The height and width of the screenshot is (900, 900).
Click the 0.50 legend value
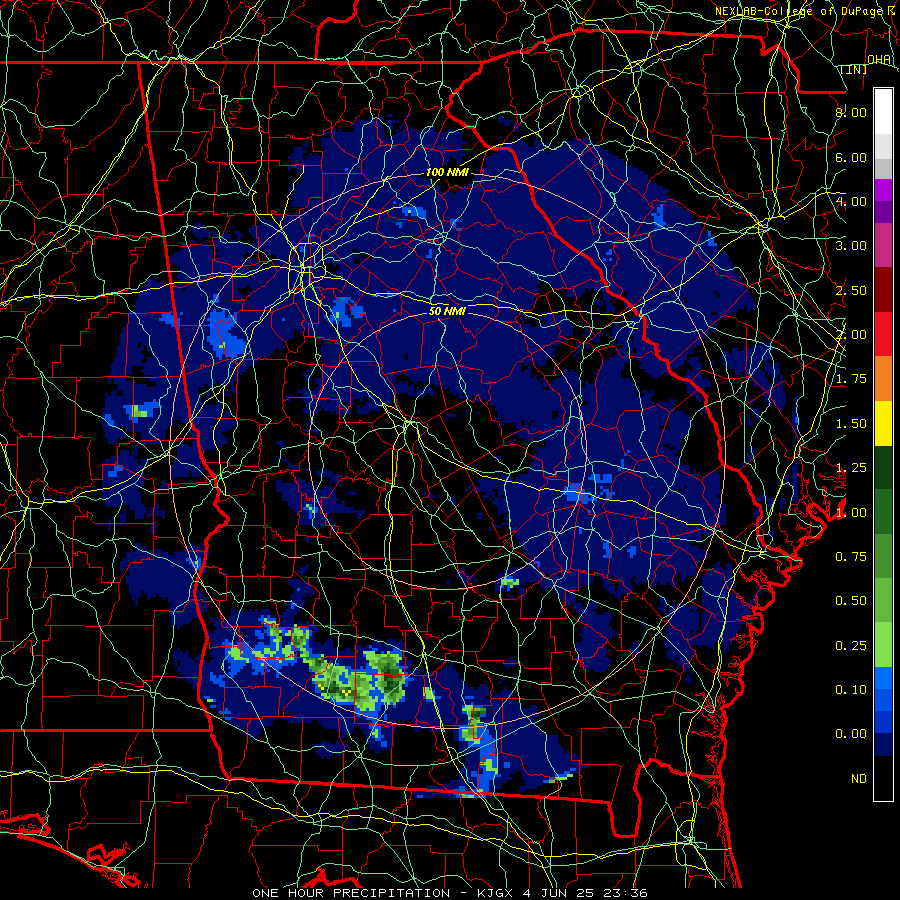tap(851, 601)
